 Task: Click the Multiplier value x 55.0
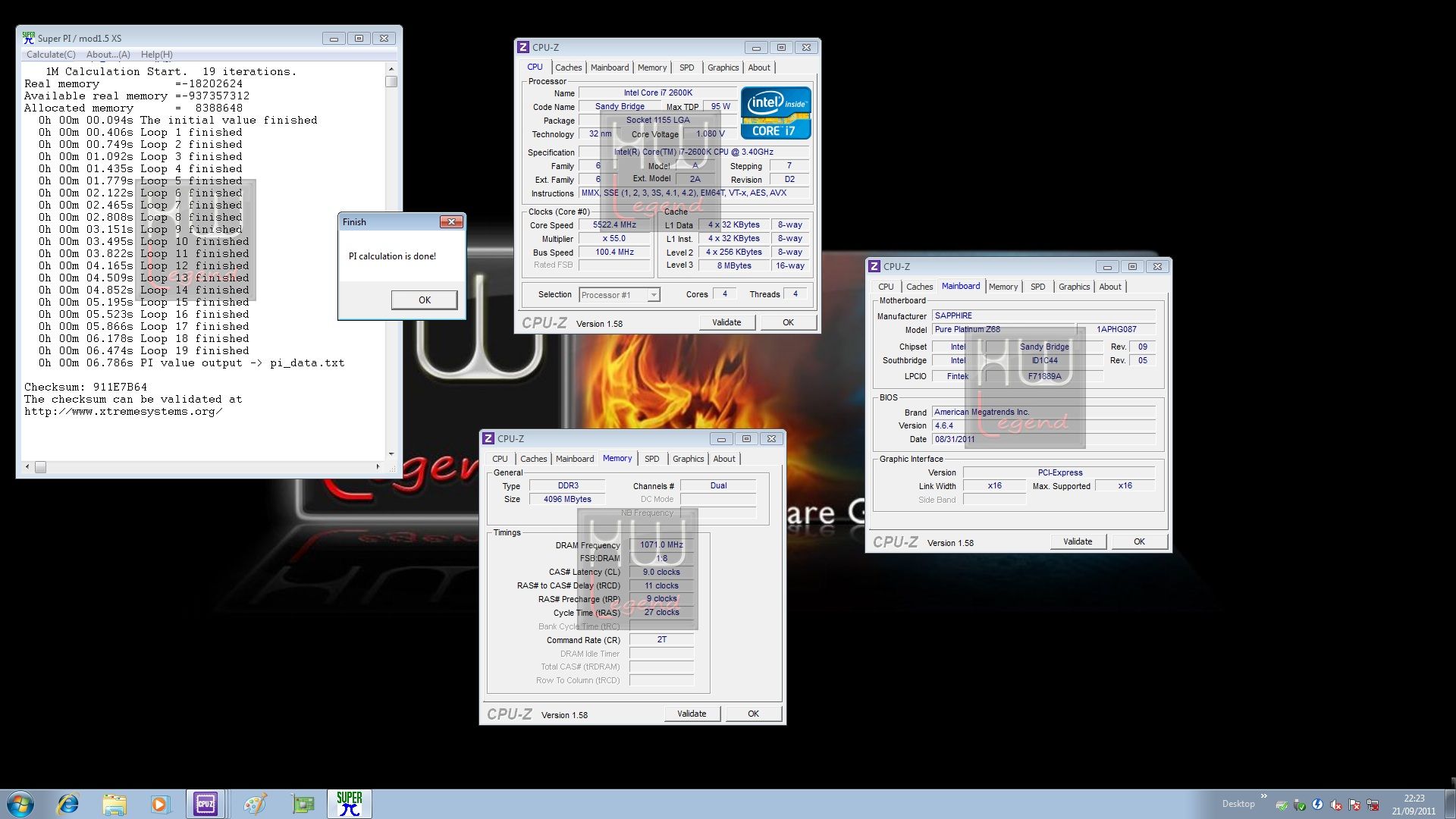click(614, 238)
